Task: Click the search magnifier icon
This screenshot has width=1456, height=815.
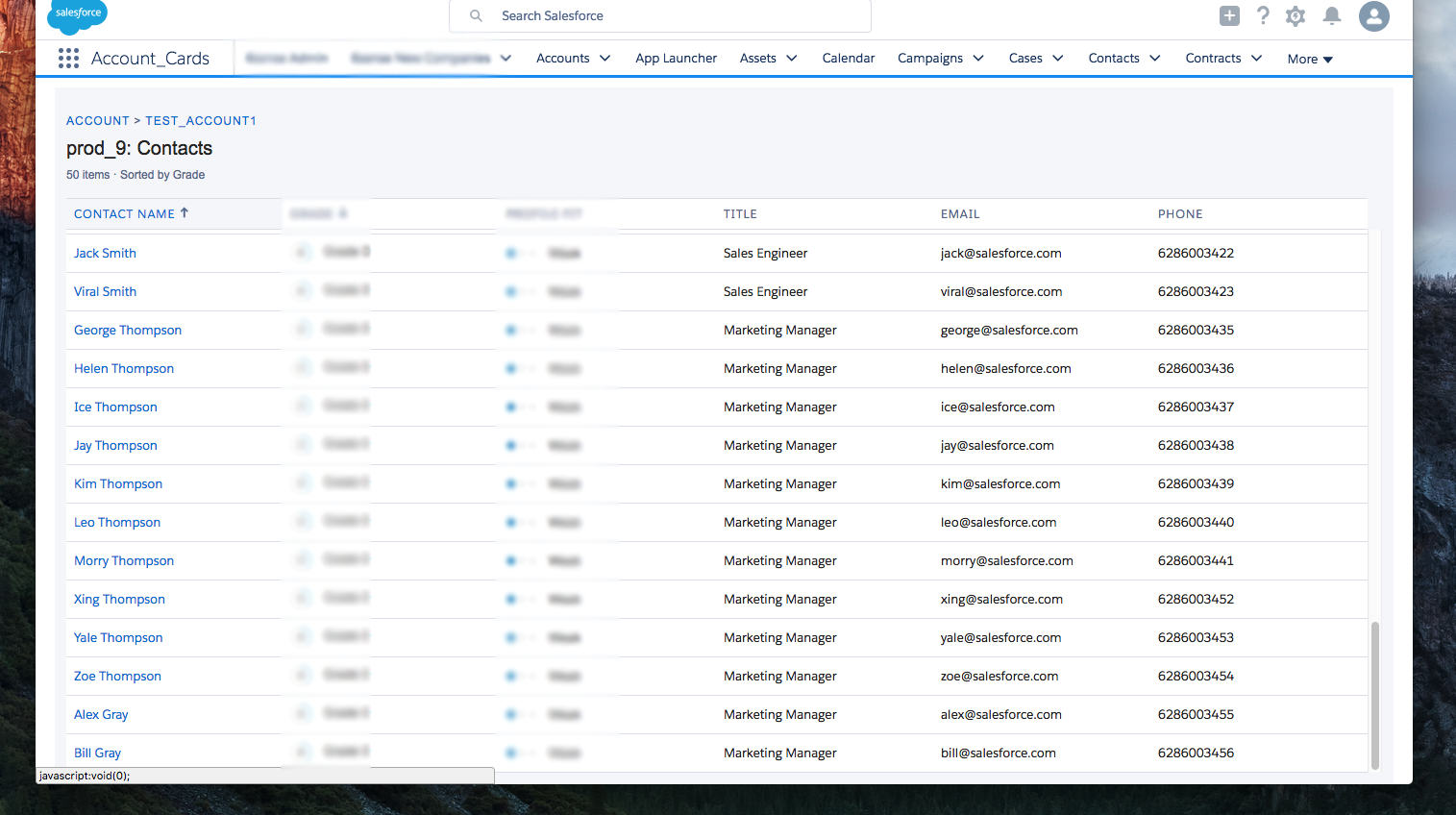Action: 476,16
